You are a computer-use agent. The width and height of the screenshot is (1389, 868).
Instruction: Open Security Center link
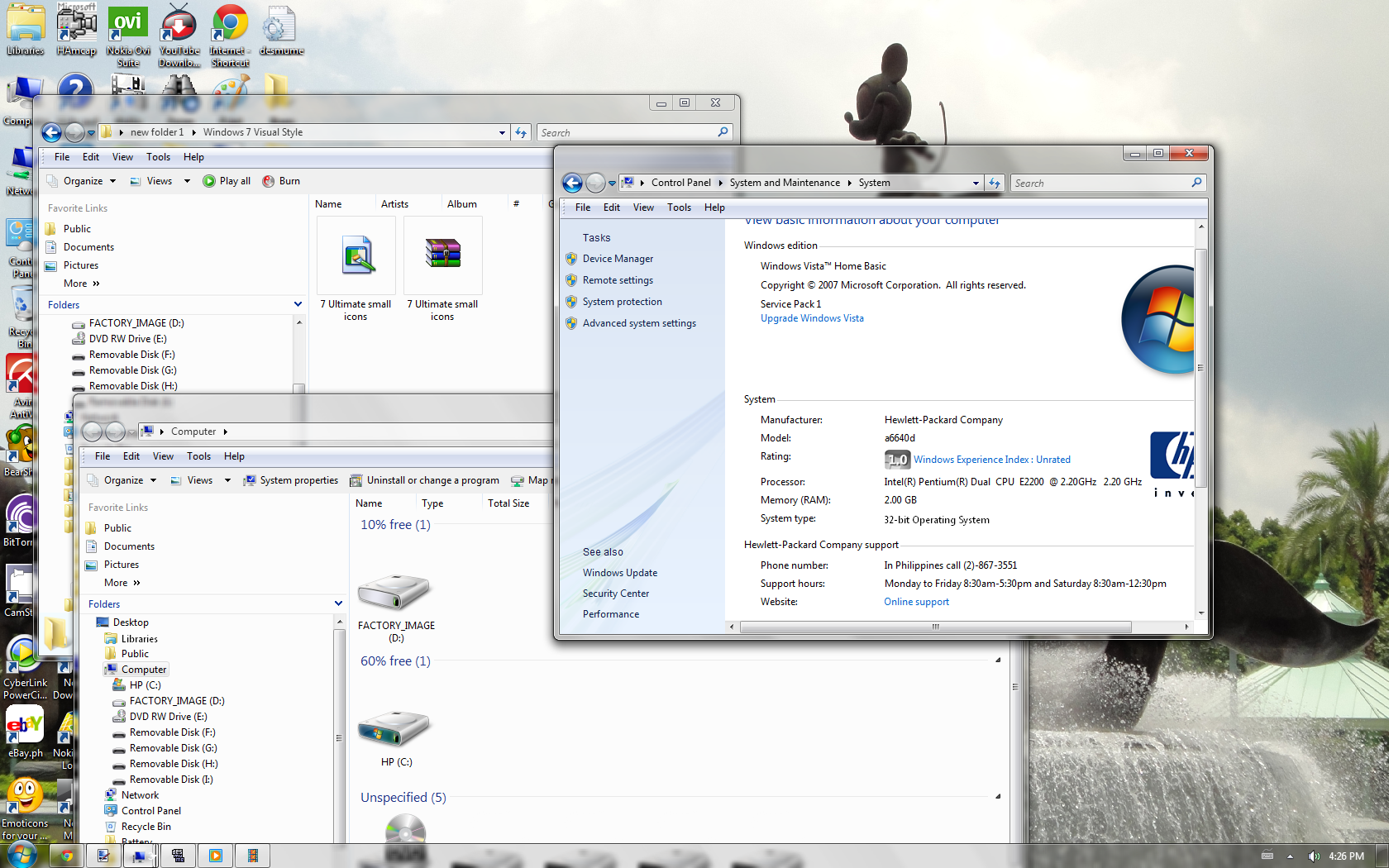(x=616, y=594)
